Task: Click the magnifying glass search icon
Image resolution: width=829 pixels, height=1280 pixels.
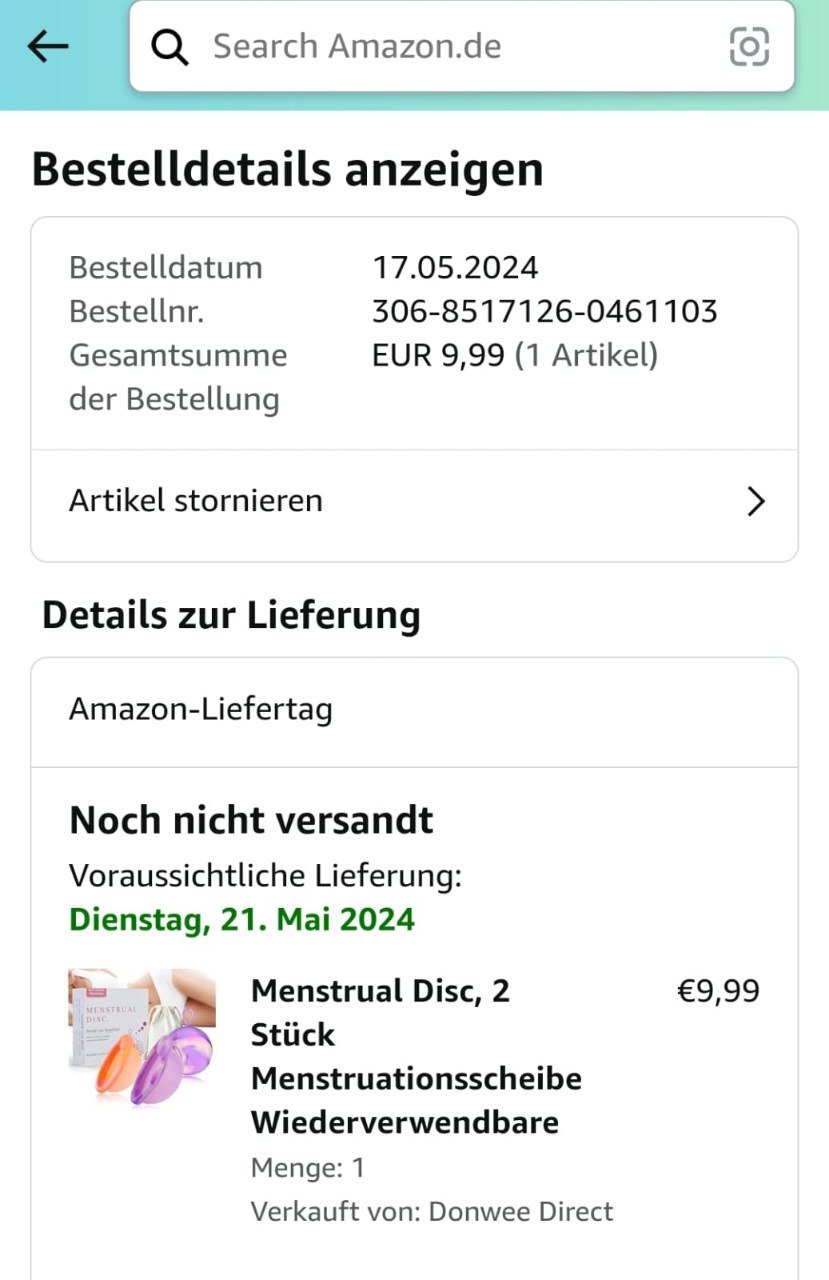Action: pos(170,47)
